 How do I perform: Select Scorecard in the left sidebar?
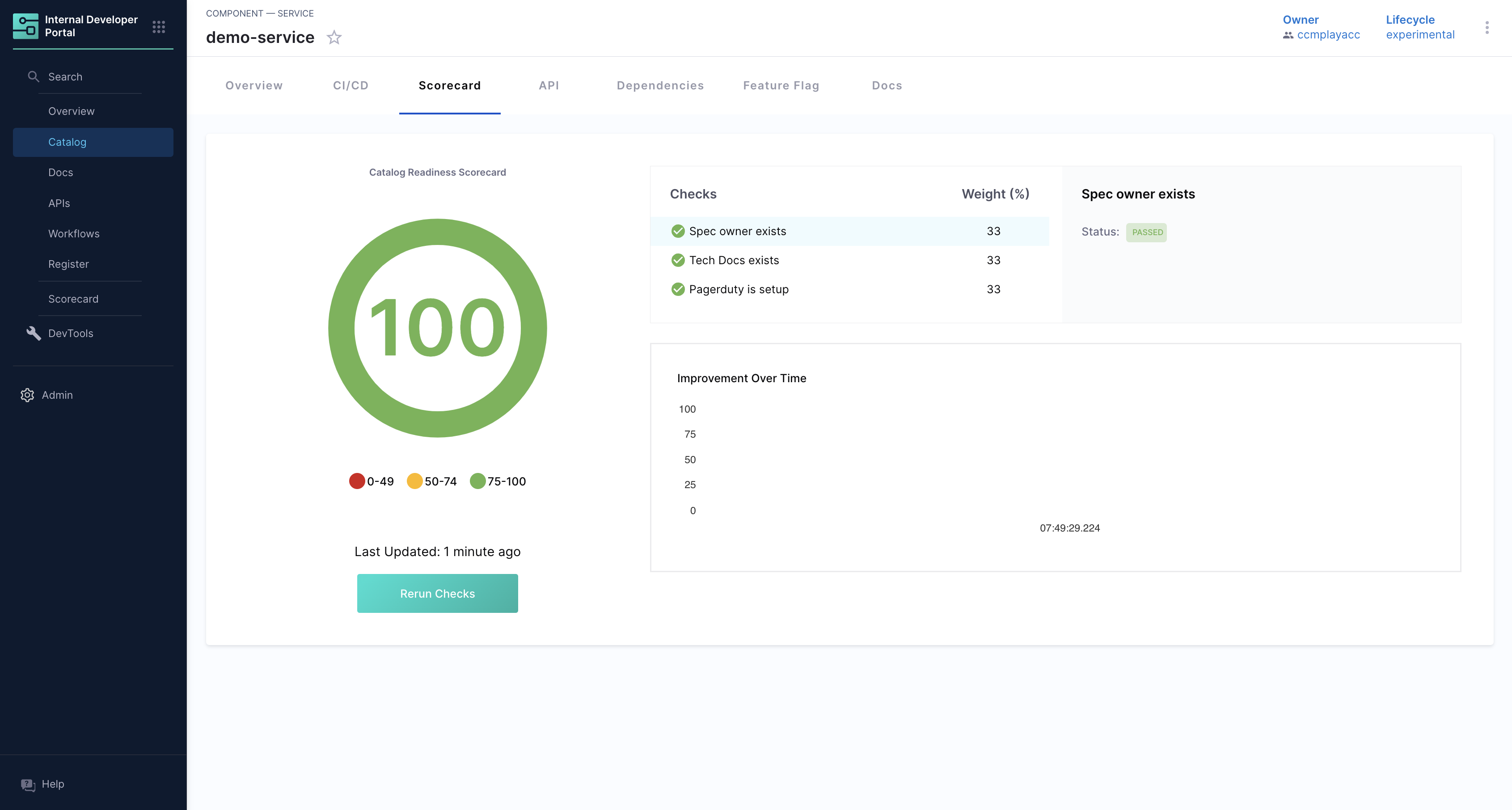point(73,299)
